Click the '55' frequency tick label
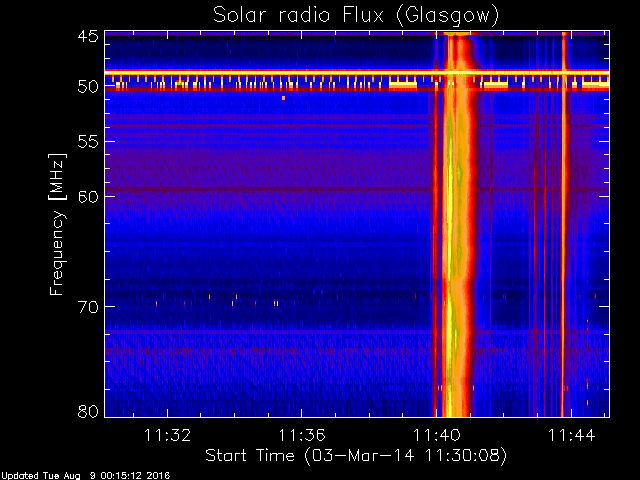 click(x=88, y=142)
